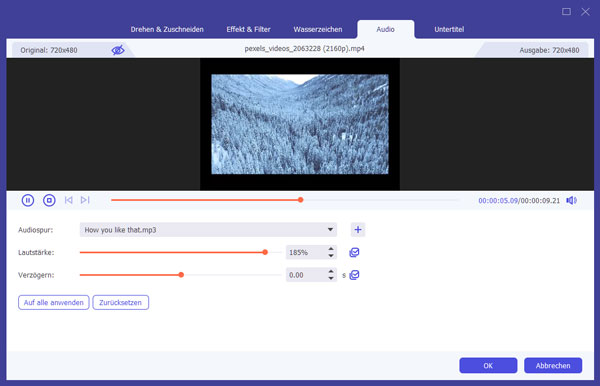This screenshot has width=600, height=386.
Task: Increase Lautstärke value with up arrow
Action: [331, 249]
